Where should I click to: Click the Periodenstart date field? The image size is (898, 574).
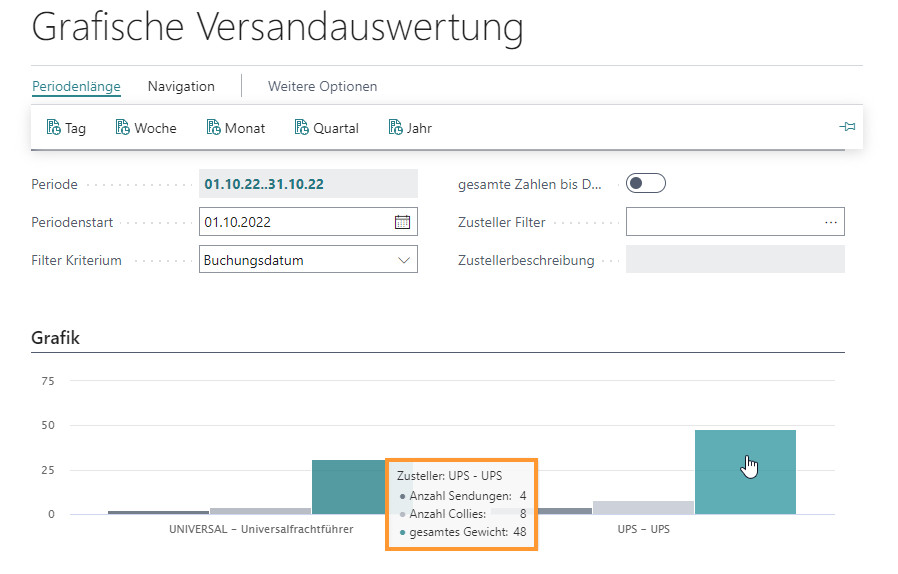tap(308, 222)
